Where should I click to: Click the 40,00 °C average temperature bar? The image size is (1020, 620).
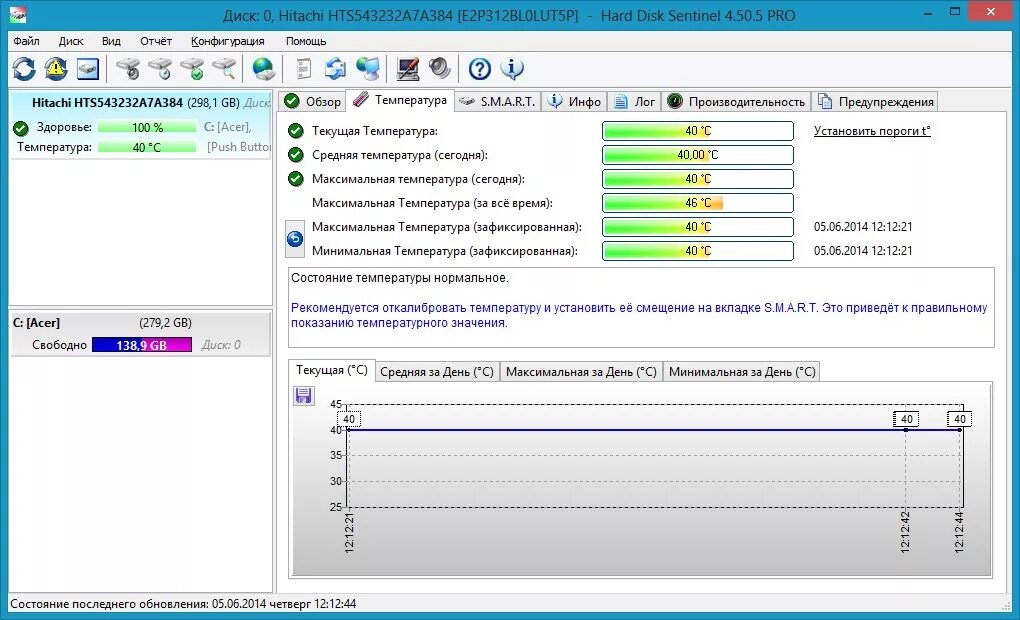pos(698,155)
